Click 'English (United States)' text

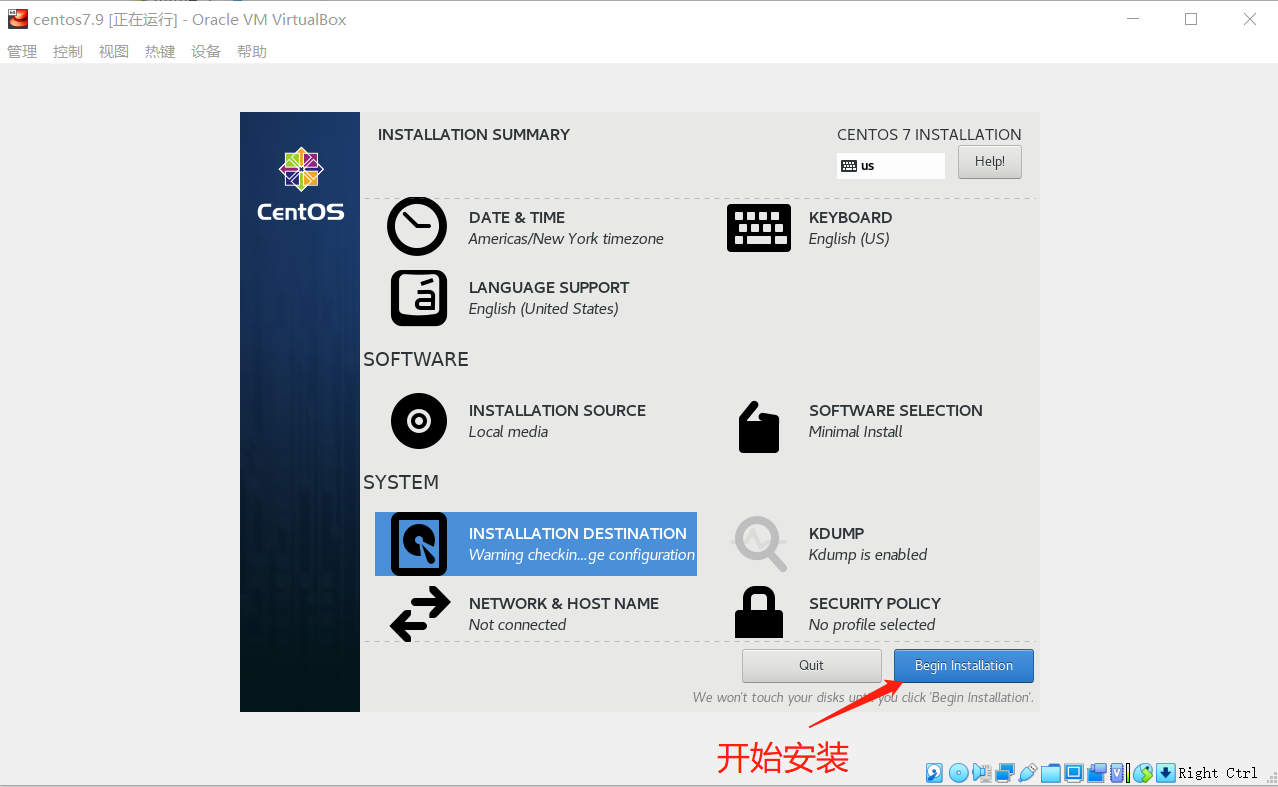pos(544,309)
